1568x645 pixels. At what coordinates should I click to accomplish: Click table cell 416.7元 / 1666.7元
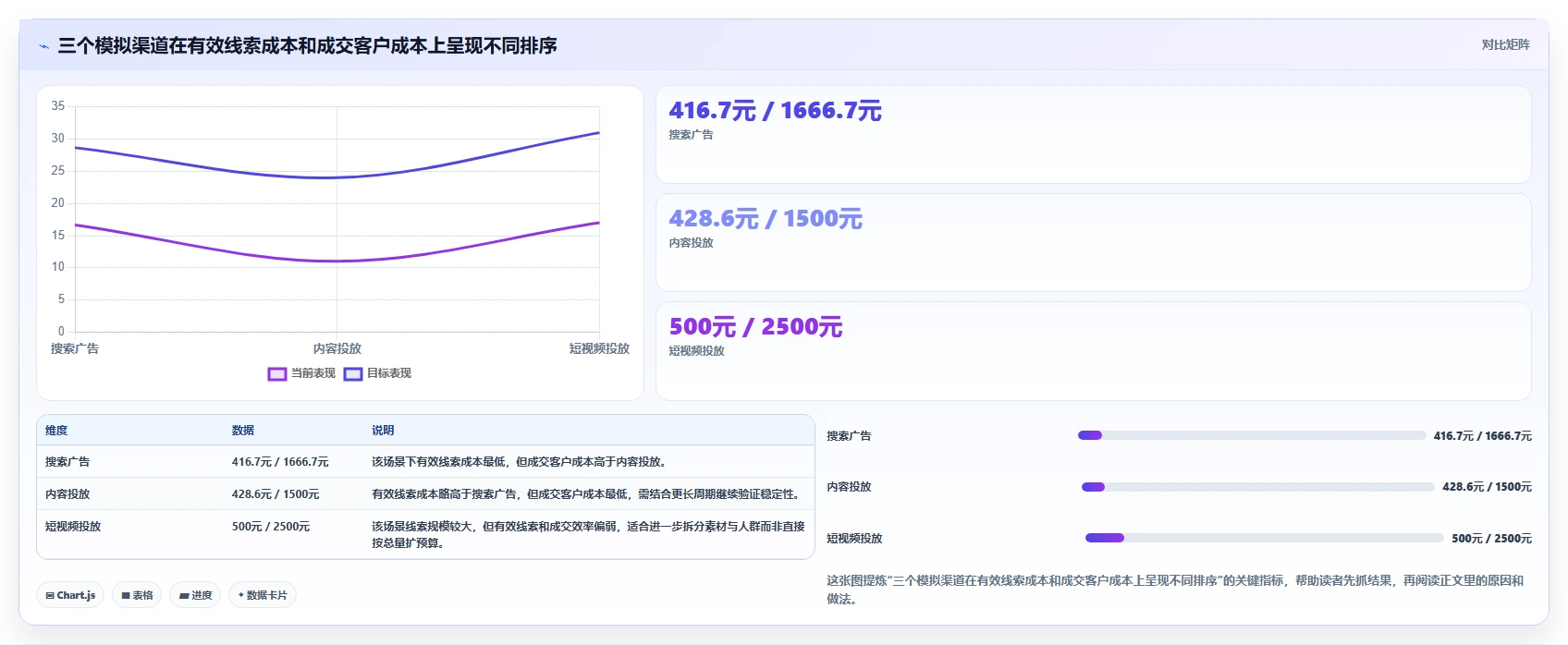(x=280, y=462)
